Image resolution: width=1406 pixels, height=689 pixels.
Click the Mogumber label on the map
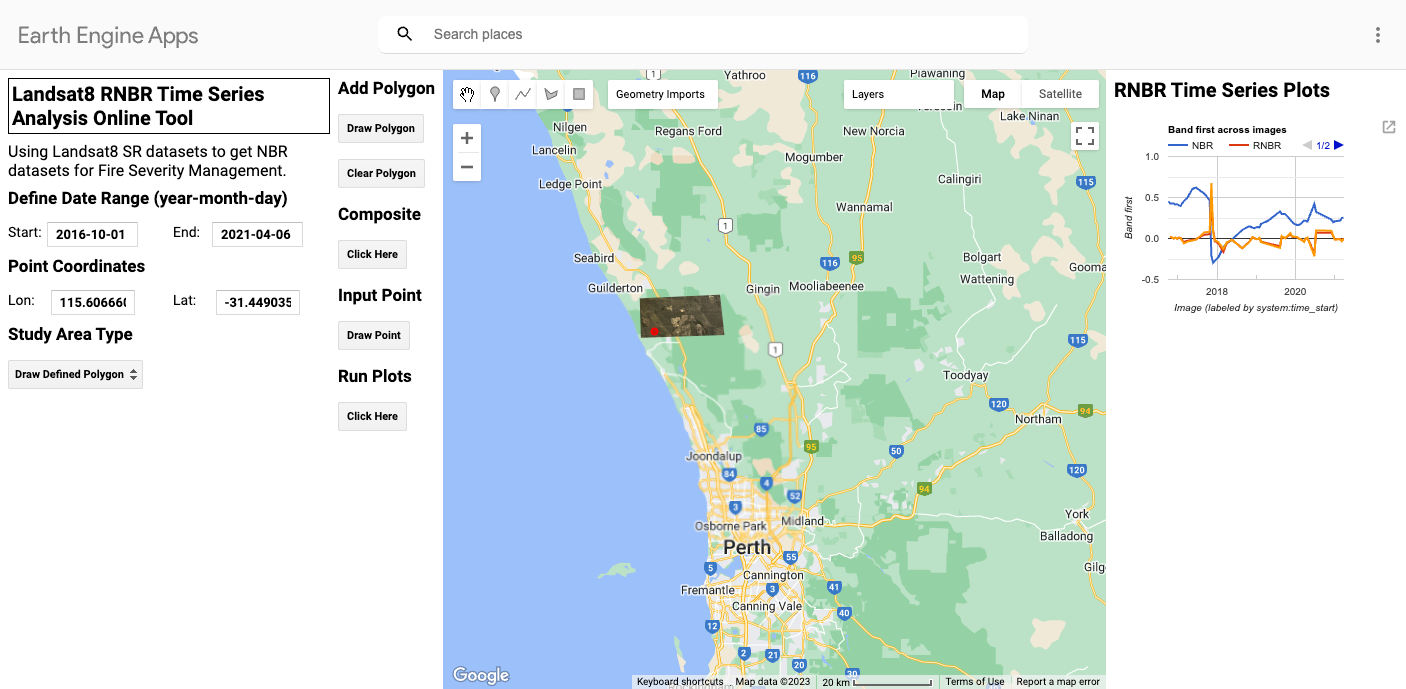[815, 157]
